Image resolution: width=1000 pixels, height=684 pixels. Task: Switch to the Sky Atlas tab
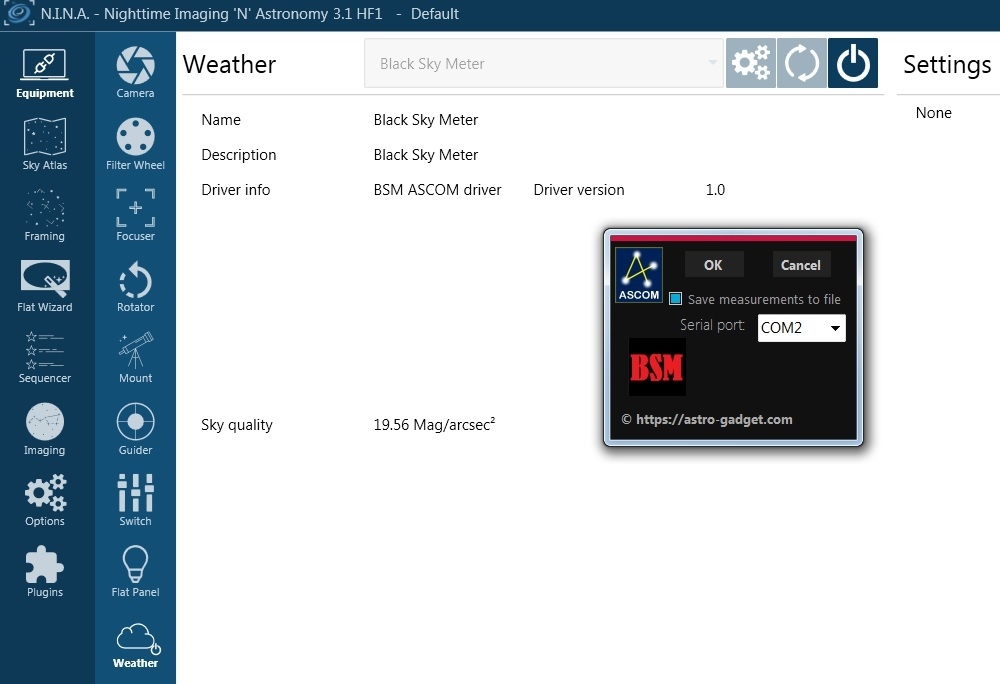pos(44,144)
